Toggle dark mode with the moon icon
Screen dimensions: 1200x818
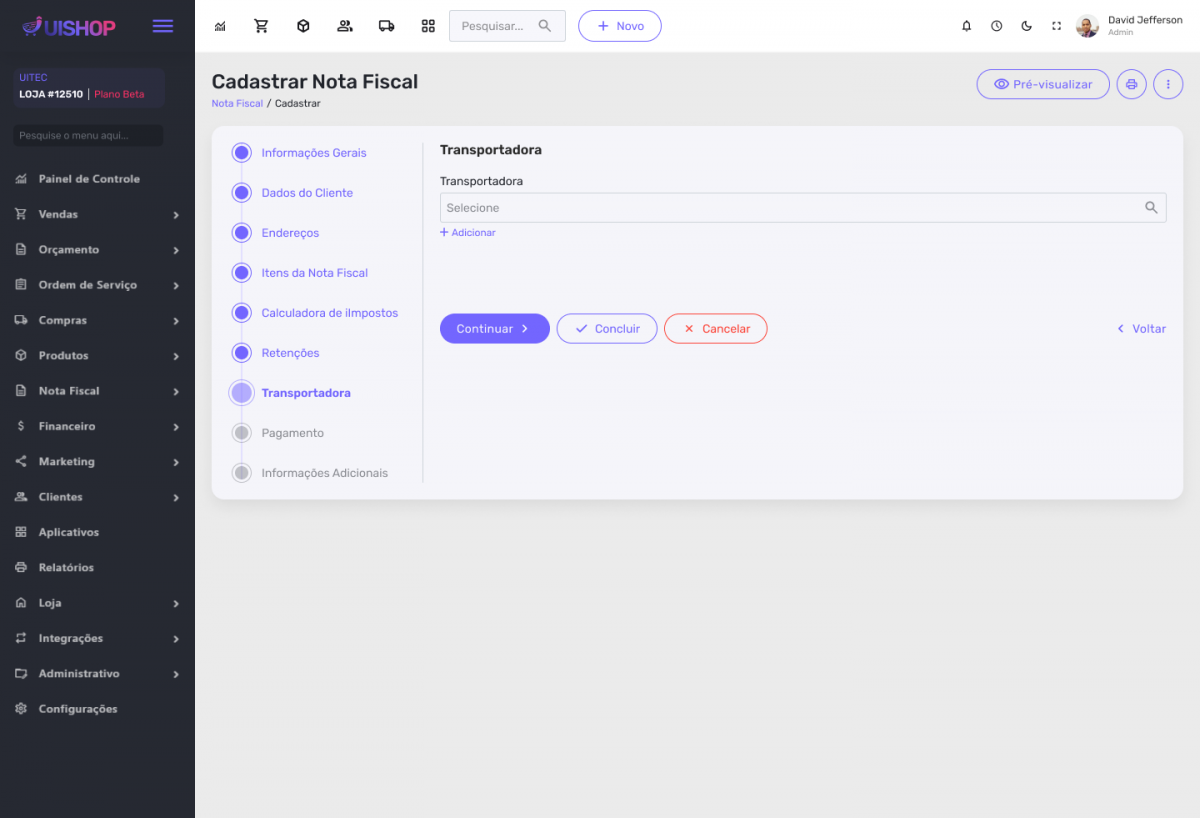tap(1026, 26)
